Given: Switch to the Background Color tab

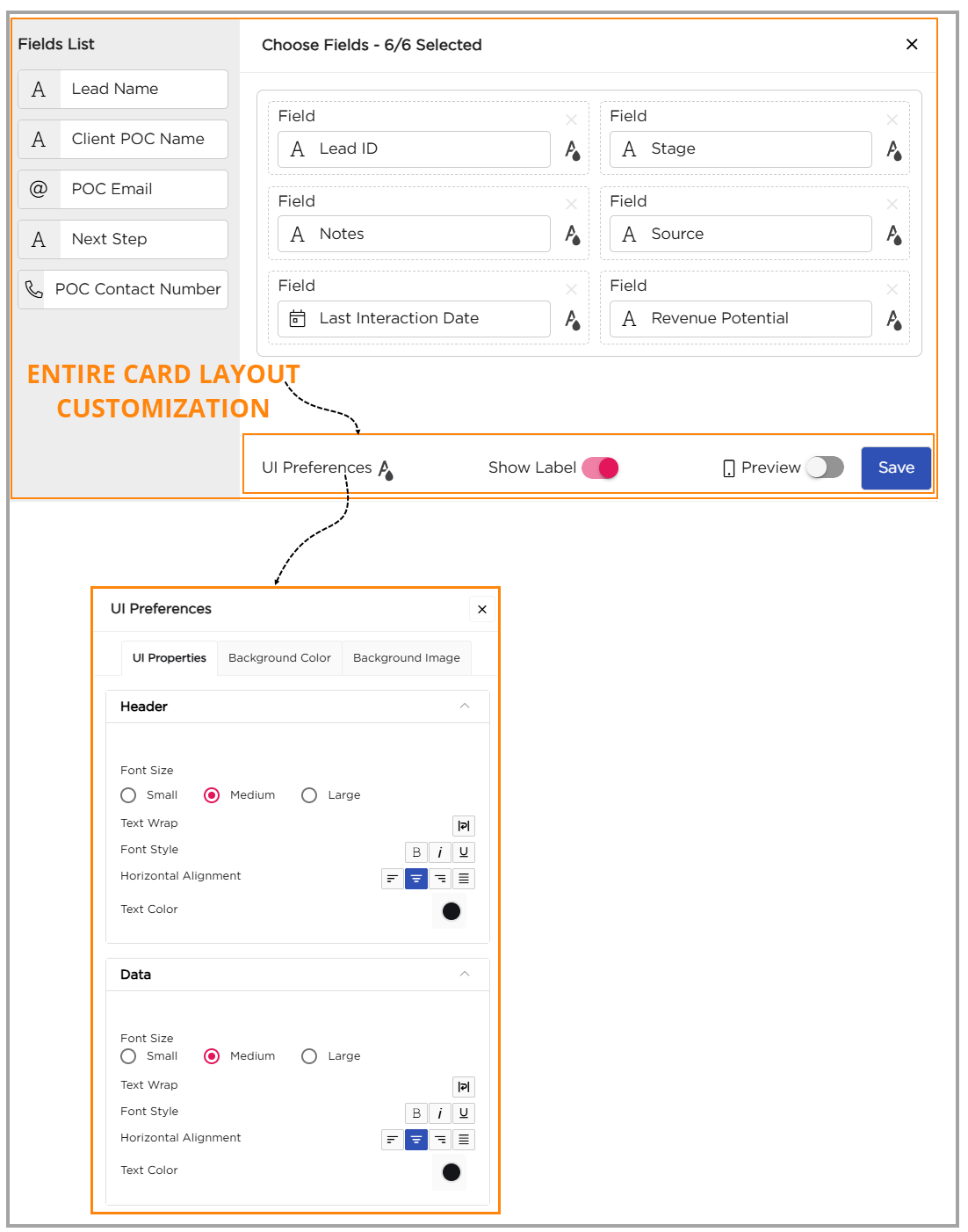Looking at the screenshot, I should [x=279, y=658].
